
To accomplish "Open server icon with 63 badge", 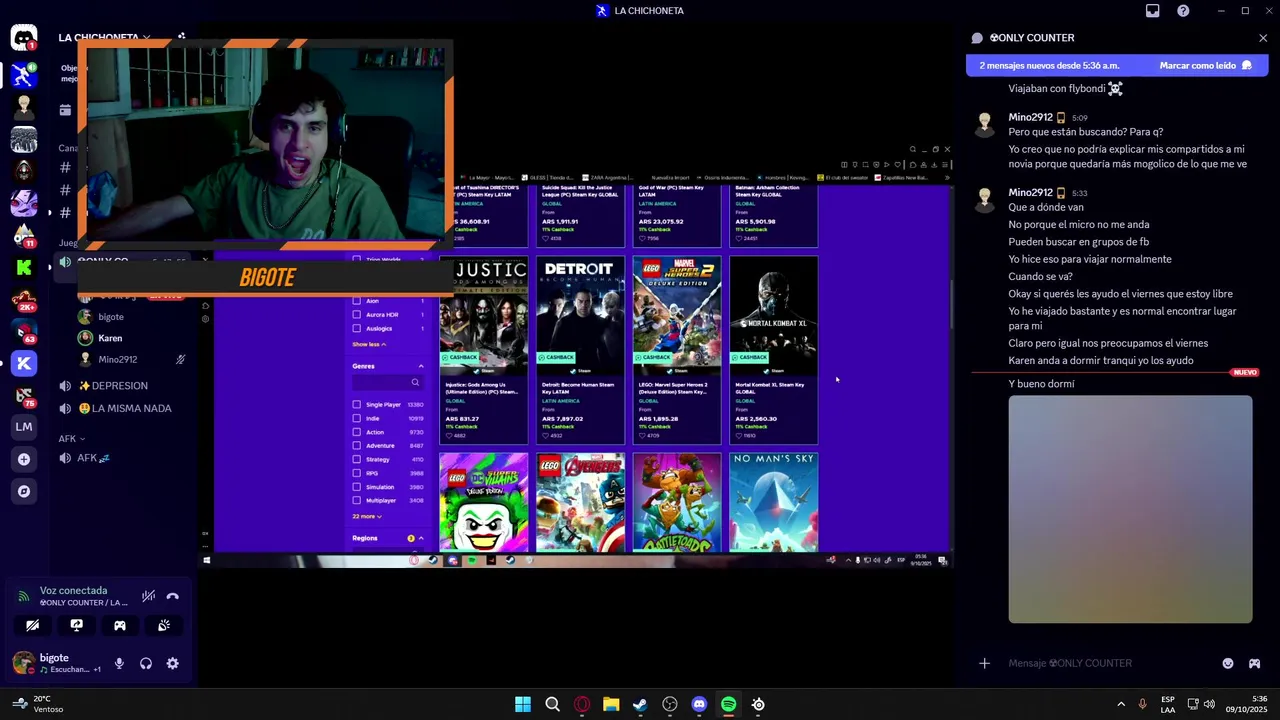I will tap(24, 331).
